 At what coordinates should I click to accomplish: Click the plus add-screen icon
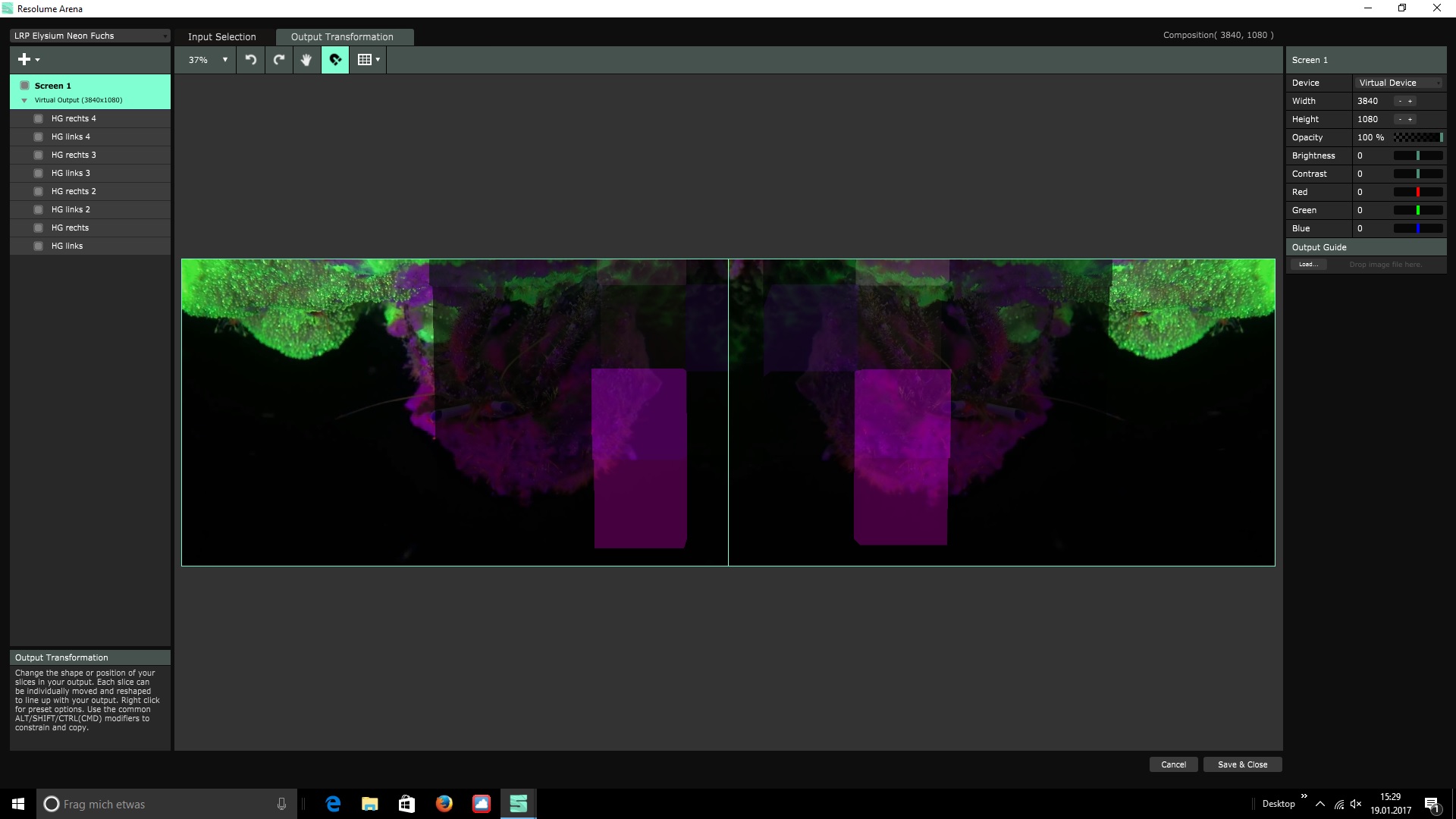coord(24,59)
